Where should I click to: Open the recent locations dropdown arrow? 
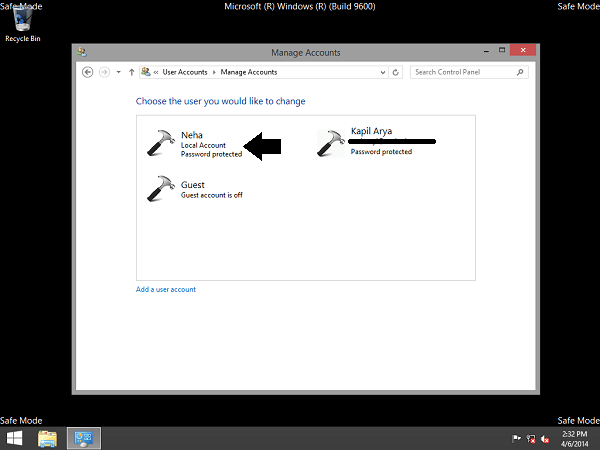tap(119, 72)
